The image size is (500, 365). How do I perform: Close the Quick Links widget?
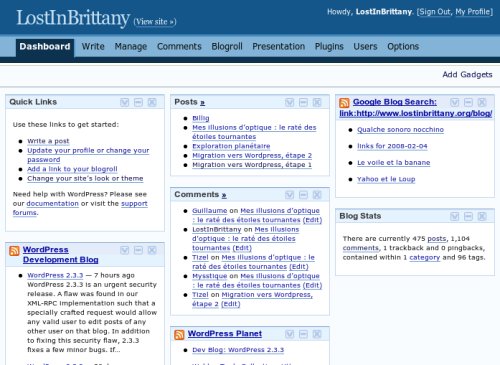click(152, 102)
